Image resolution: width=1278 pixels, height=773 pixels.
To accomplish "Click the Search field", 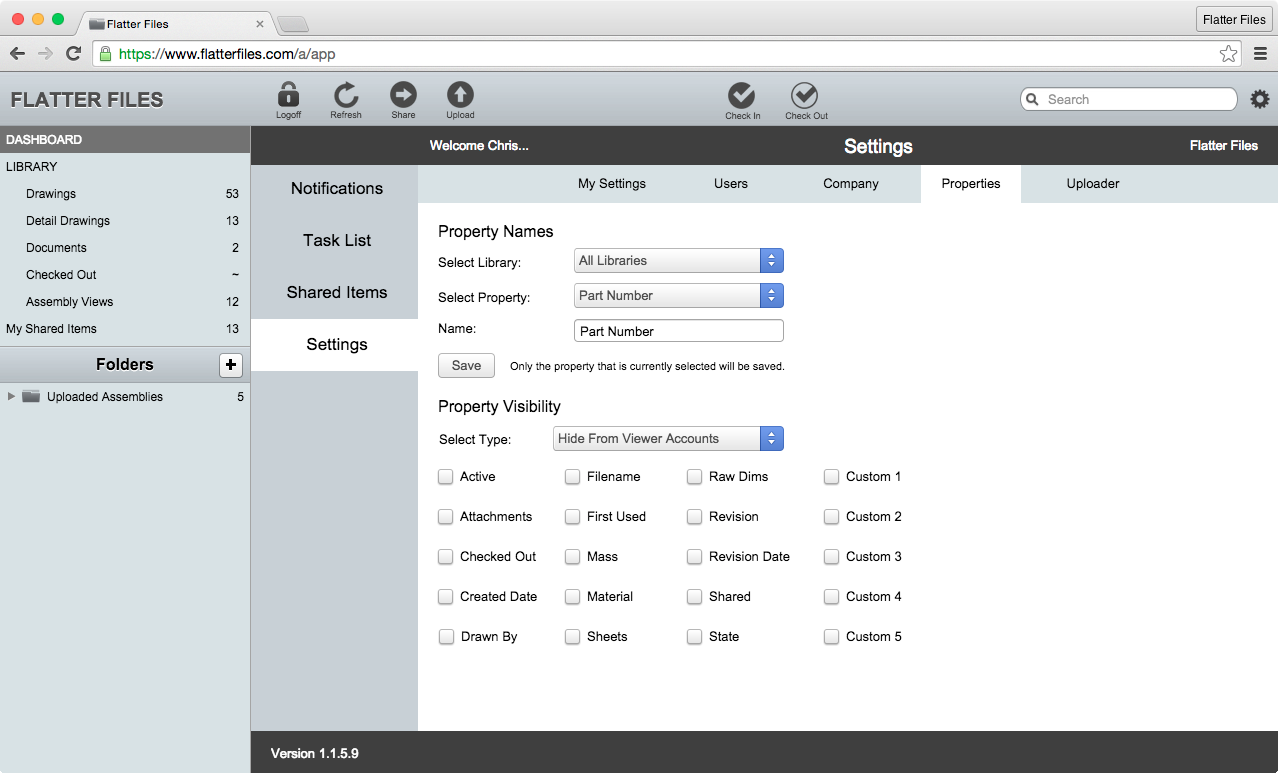I will (x=1129, y=99).
